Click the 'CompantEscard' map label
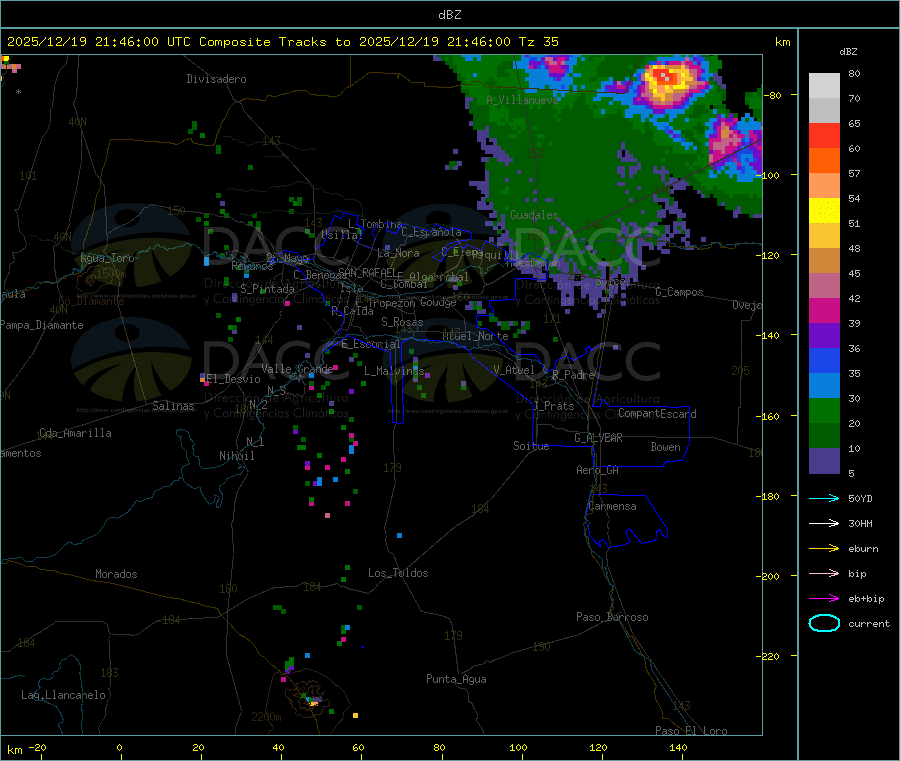 pyautogui.click(x=657, y=414)
